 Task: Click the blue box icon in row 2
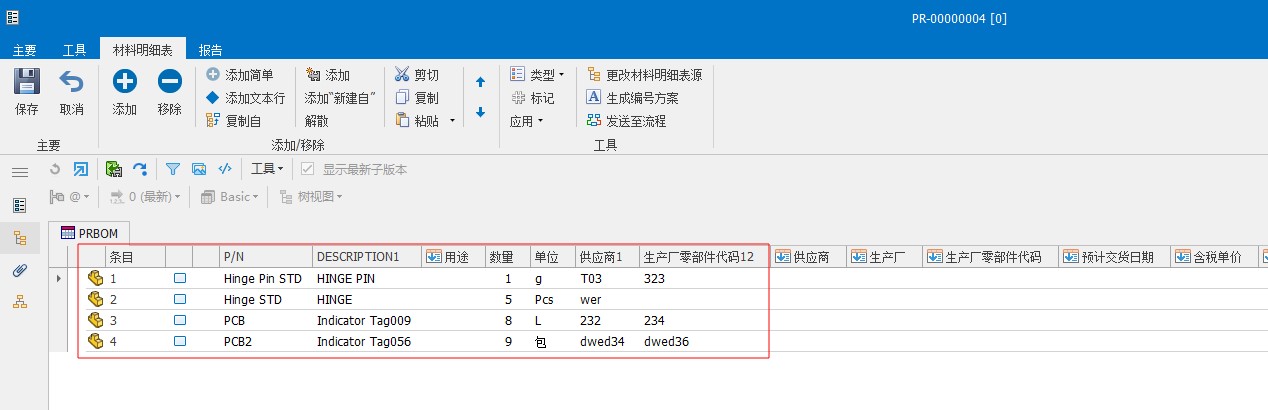point(180,299)
